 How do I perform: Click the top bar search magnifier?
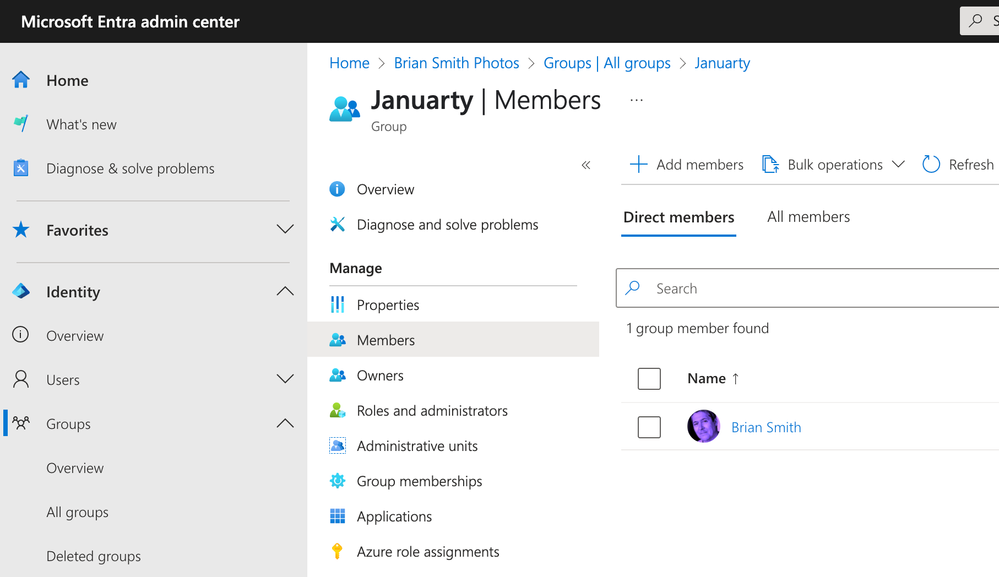click(x=975, y=21)
